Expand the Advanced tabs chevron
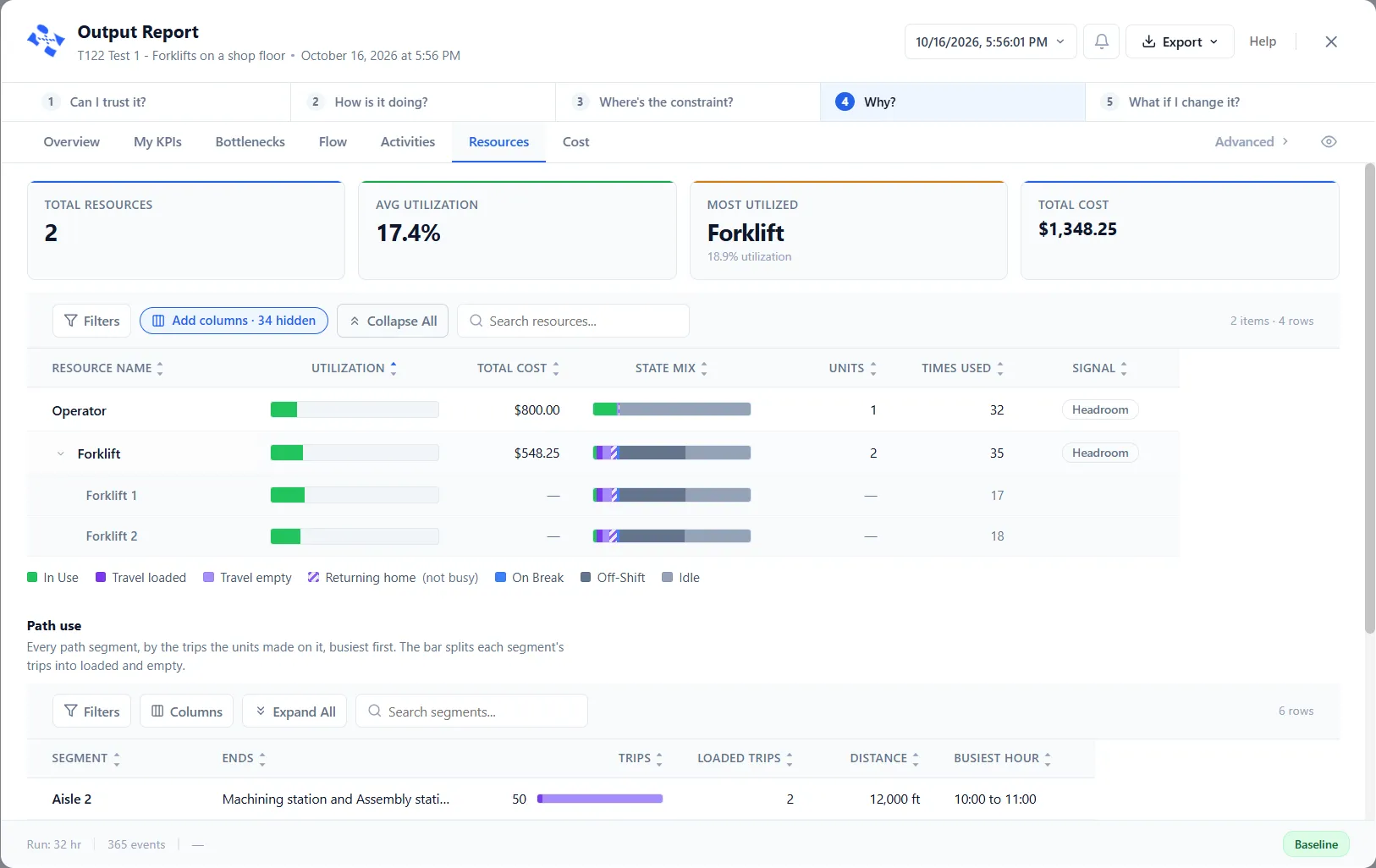Image resolution: width=1376 pixels, height=868 pixels. point(1285,141)
